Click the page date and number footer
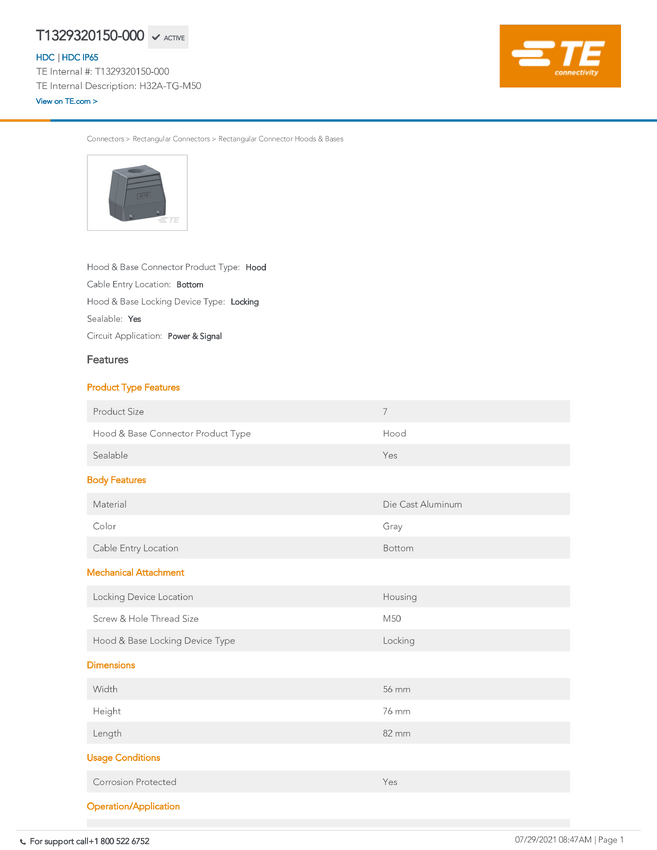 569,840
